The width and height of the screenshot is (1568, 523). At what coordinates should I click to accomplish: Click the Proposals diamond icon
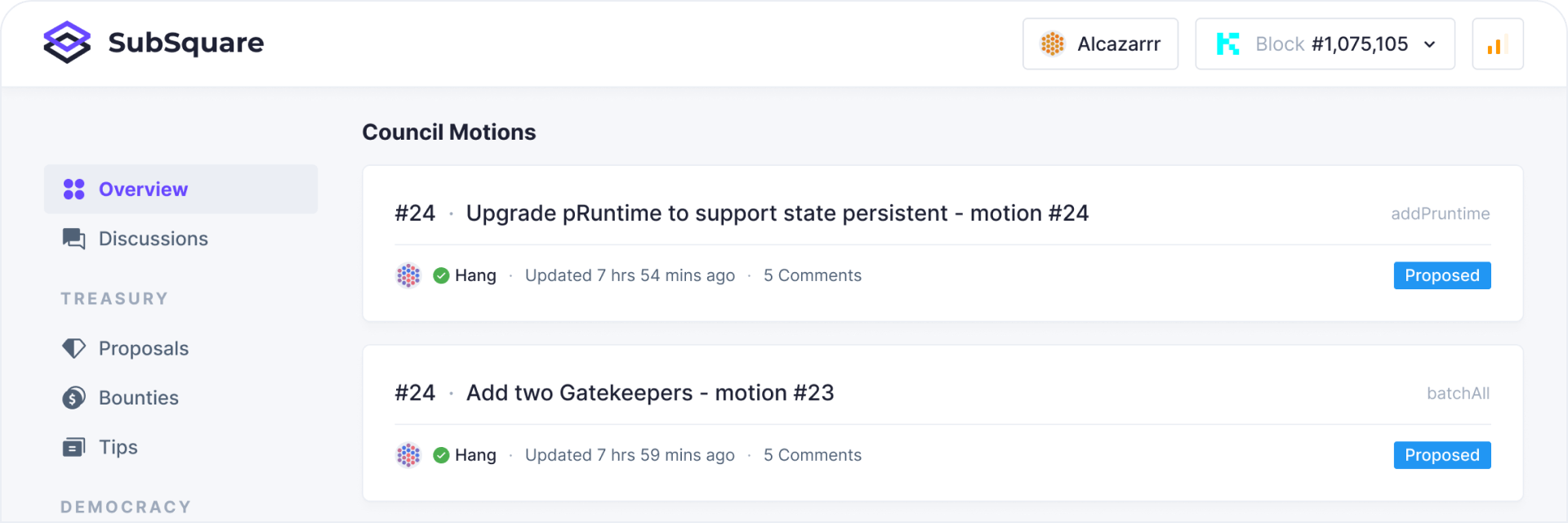pyautogui.click(x=74, y=348)
